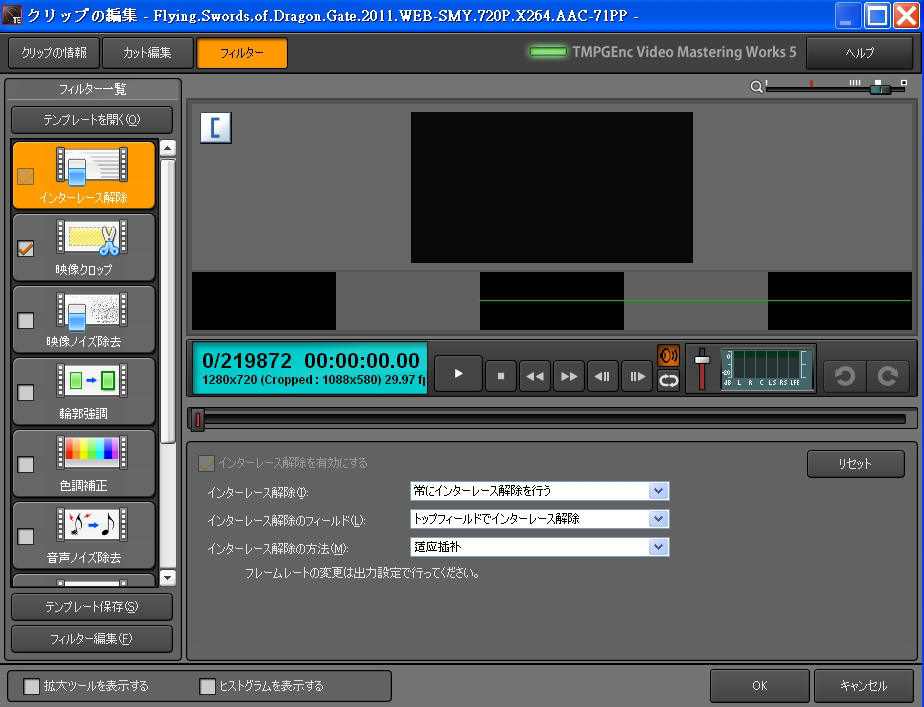Click the リセット button
This screenshot has height=707, width=924.
pos(855,464)
